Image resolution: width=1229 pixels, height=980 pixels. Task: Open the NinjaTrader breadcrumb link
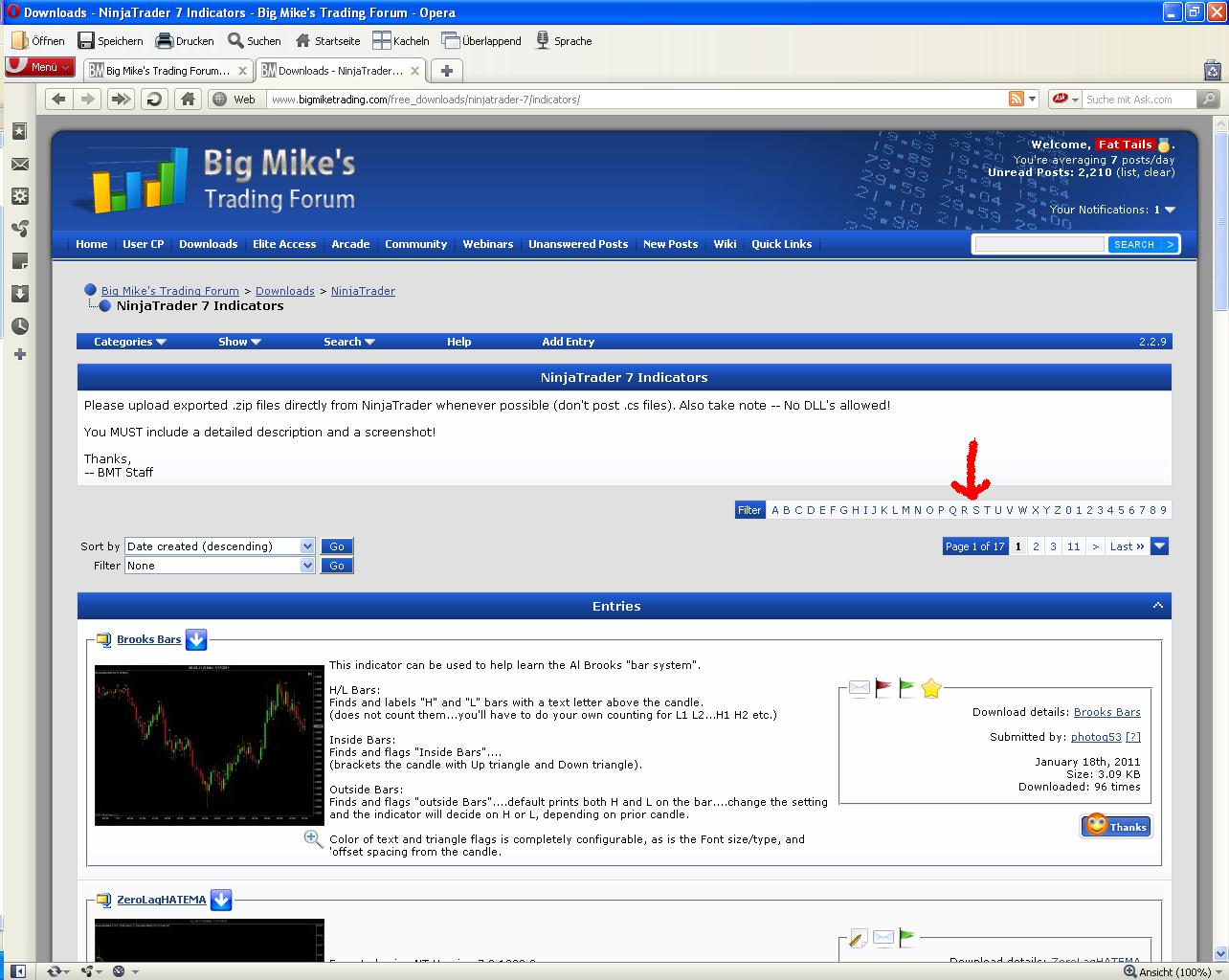(363, 291)
